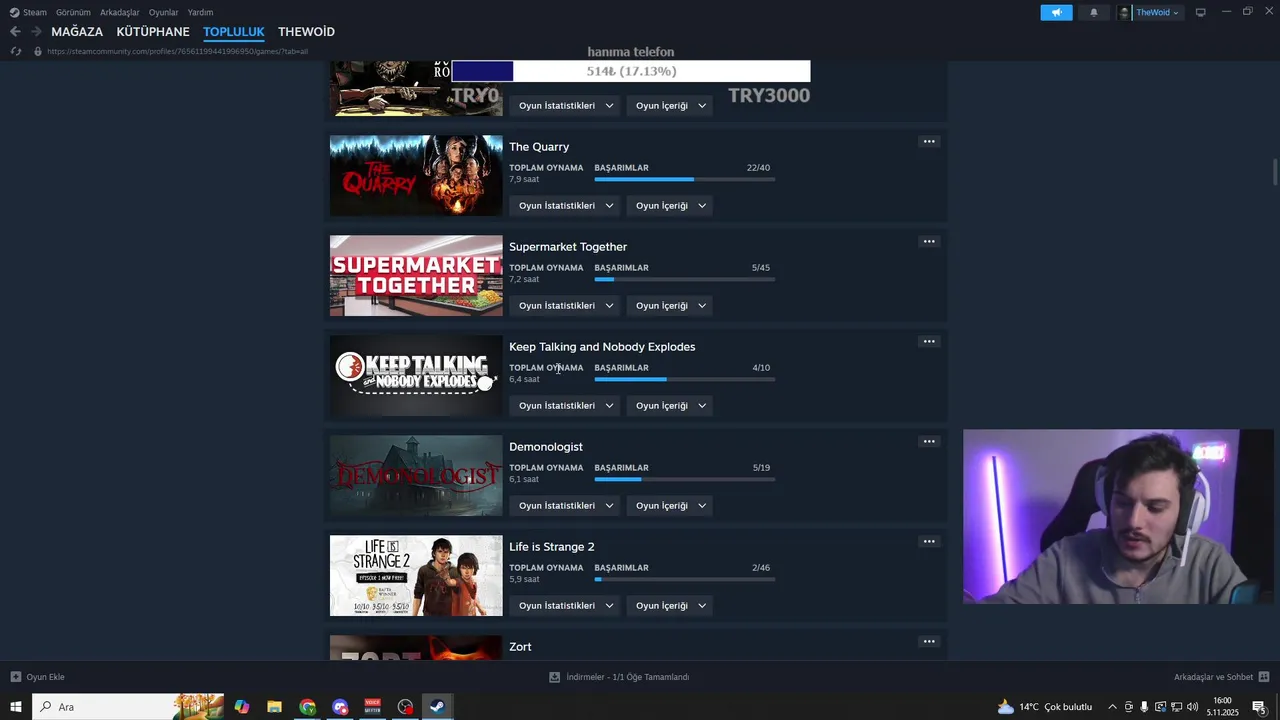This screenshot has width=1280, height=720.
Task: Click the Steam icon in the taskbar
Action: [x=437, y=707]
